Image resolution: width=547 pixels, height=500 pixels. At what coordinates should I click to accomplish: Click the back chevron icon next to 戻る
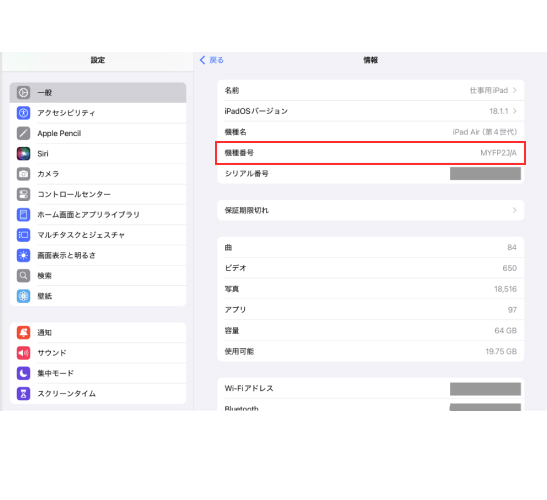[202, 60]
